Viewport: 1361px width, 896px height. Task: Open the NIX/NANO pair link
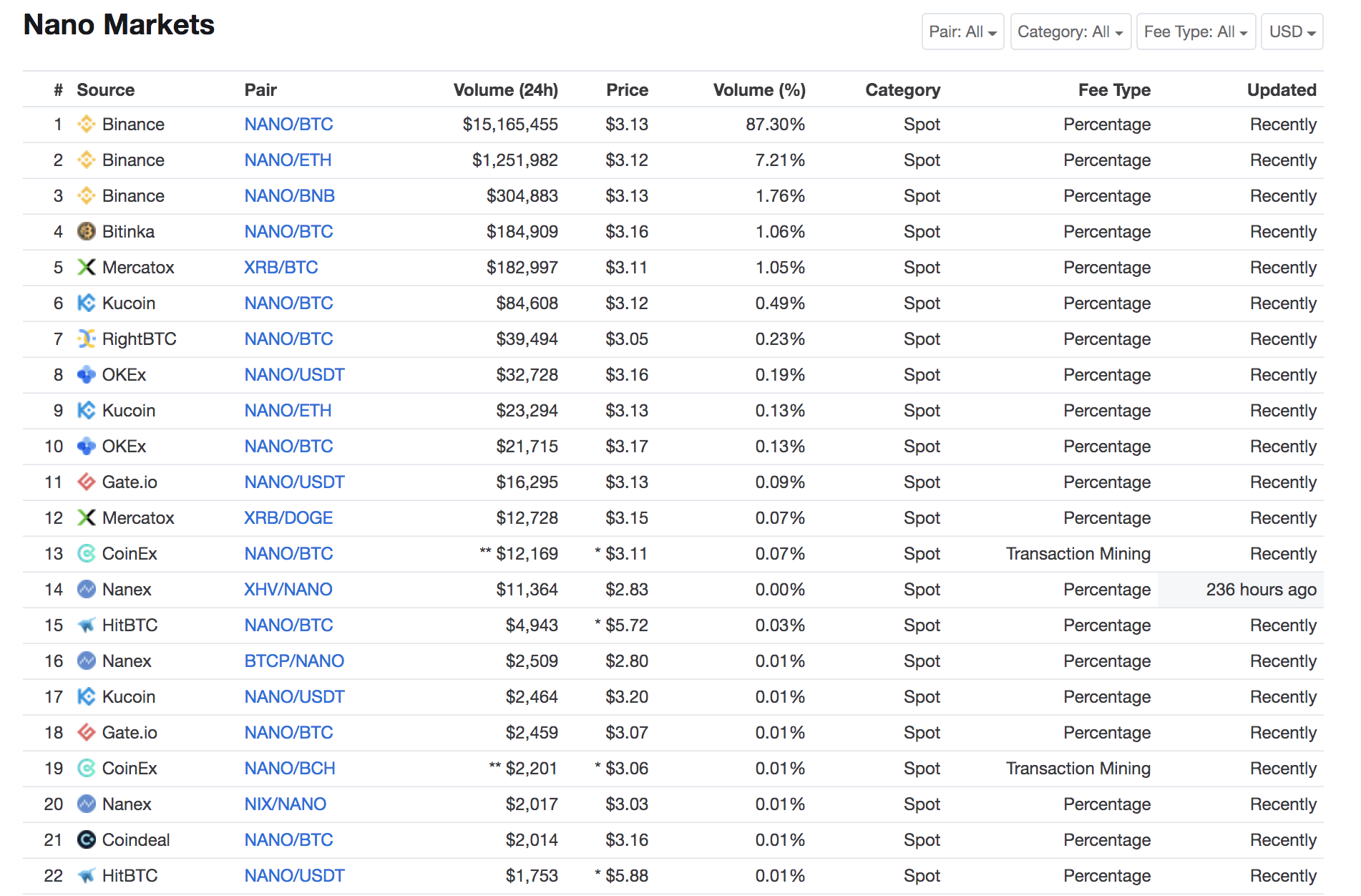[285, 804]
